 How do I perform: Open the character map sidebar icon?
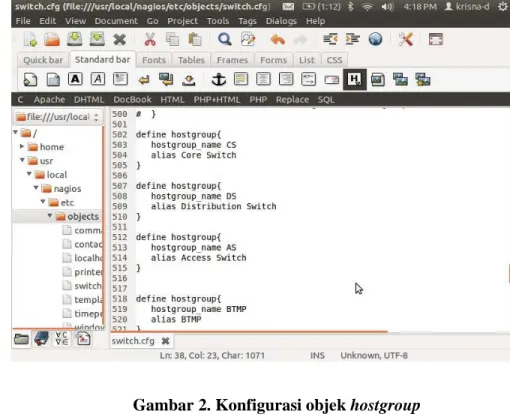pos(62,339)
